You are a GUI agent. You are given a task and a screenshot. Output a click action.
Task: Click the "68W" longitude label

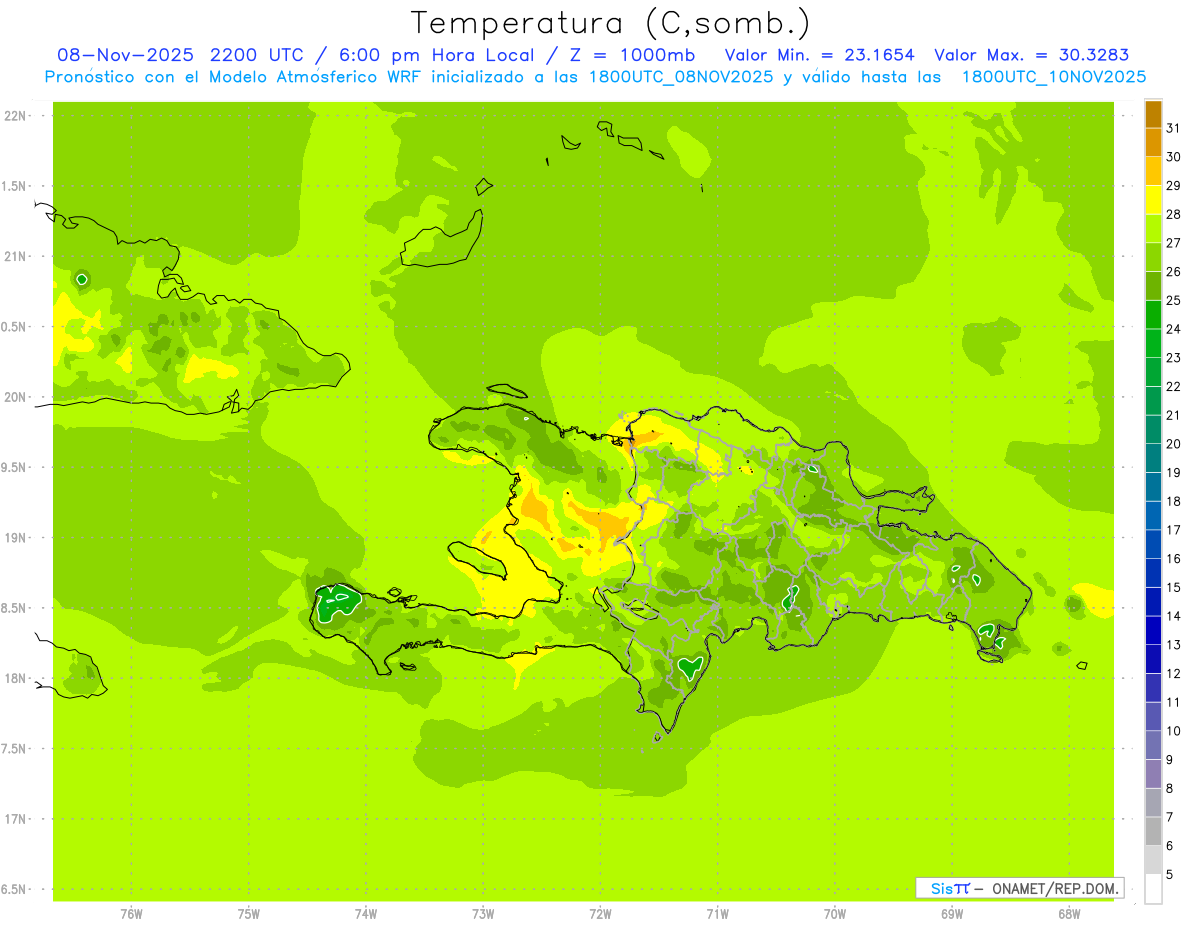1069,913
